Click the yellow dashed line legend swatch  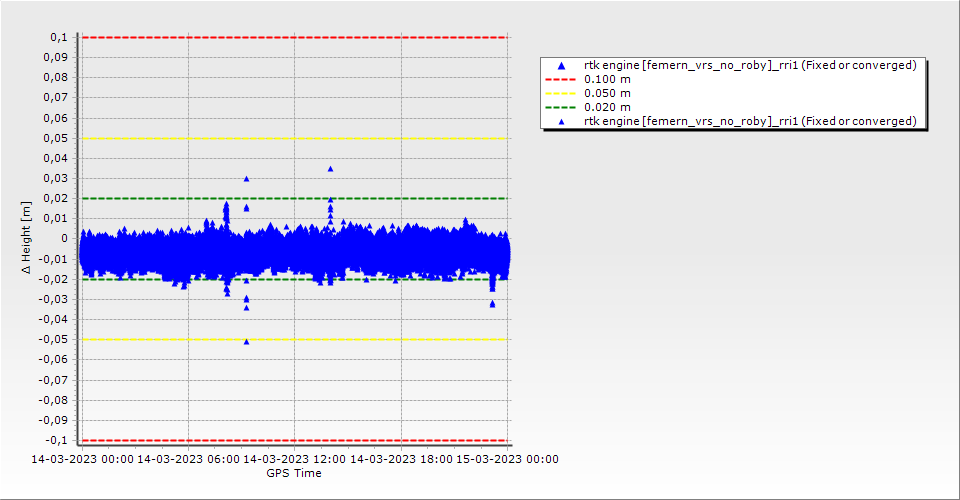561,93
